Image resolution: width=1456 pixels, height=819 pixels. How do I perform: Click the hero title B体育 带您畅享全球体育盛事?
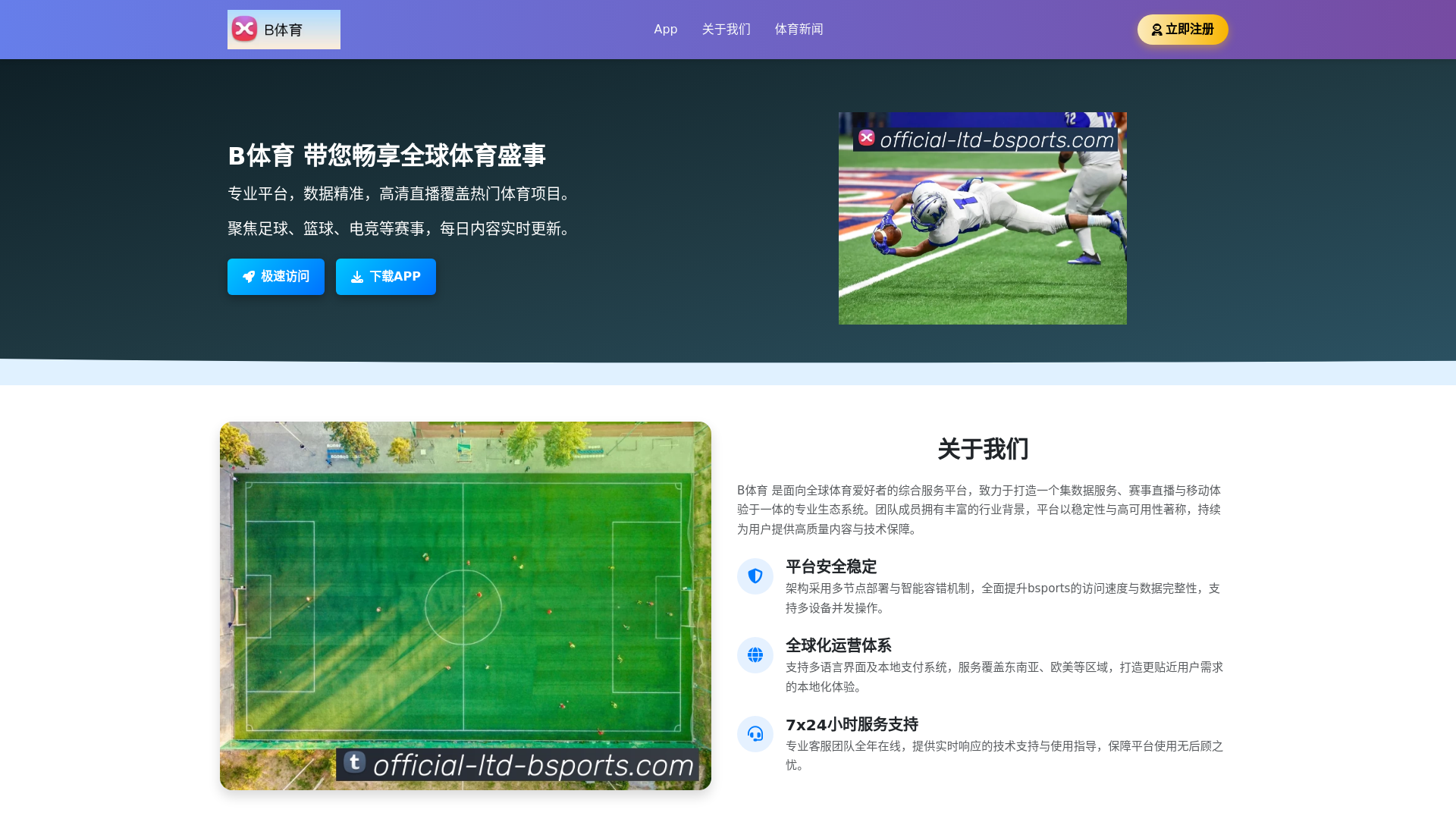(x=387, y=155)
